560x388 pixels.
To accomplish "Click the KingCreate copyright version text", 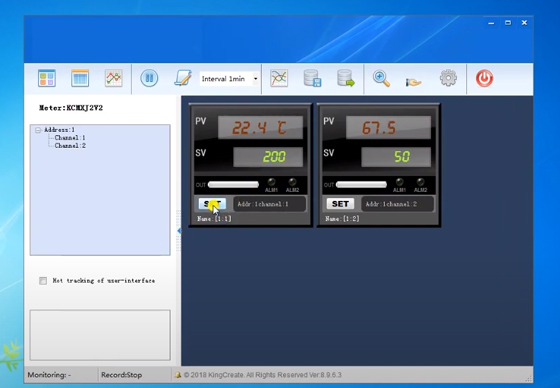I will (262, 375).
